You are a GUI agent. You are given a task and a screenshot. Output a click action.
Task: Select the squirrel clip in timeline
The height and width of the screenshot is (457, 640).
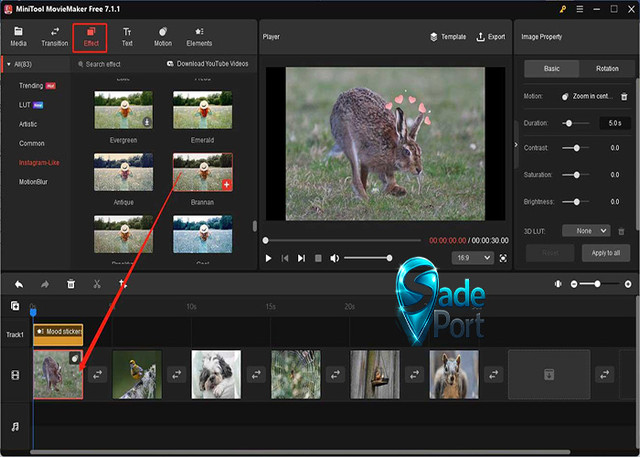[454, 374]
